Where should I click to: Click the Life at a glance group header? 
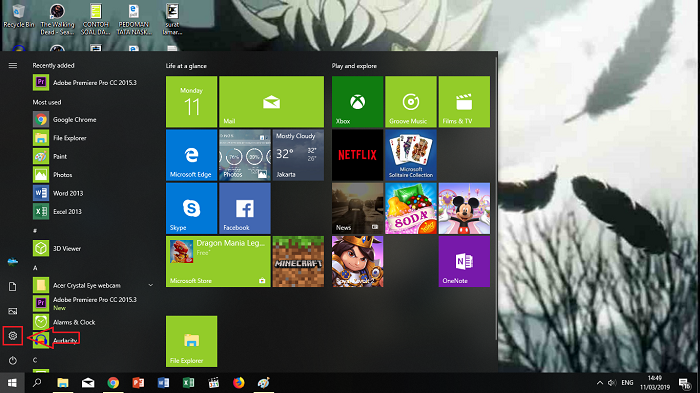pyautogui.click(x=186, y=66)
